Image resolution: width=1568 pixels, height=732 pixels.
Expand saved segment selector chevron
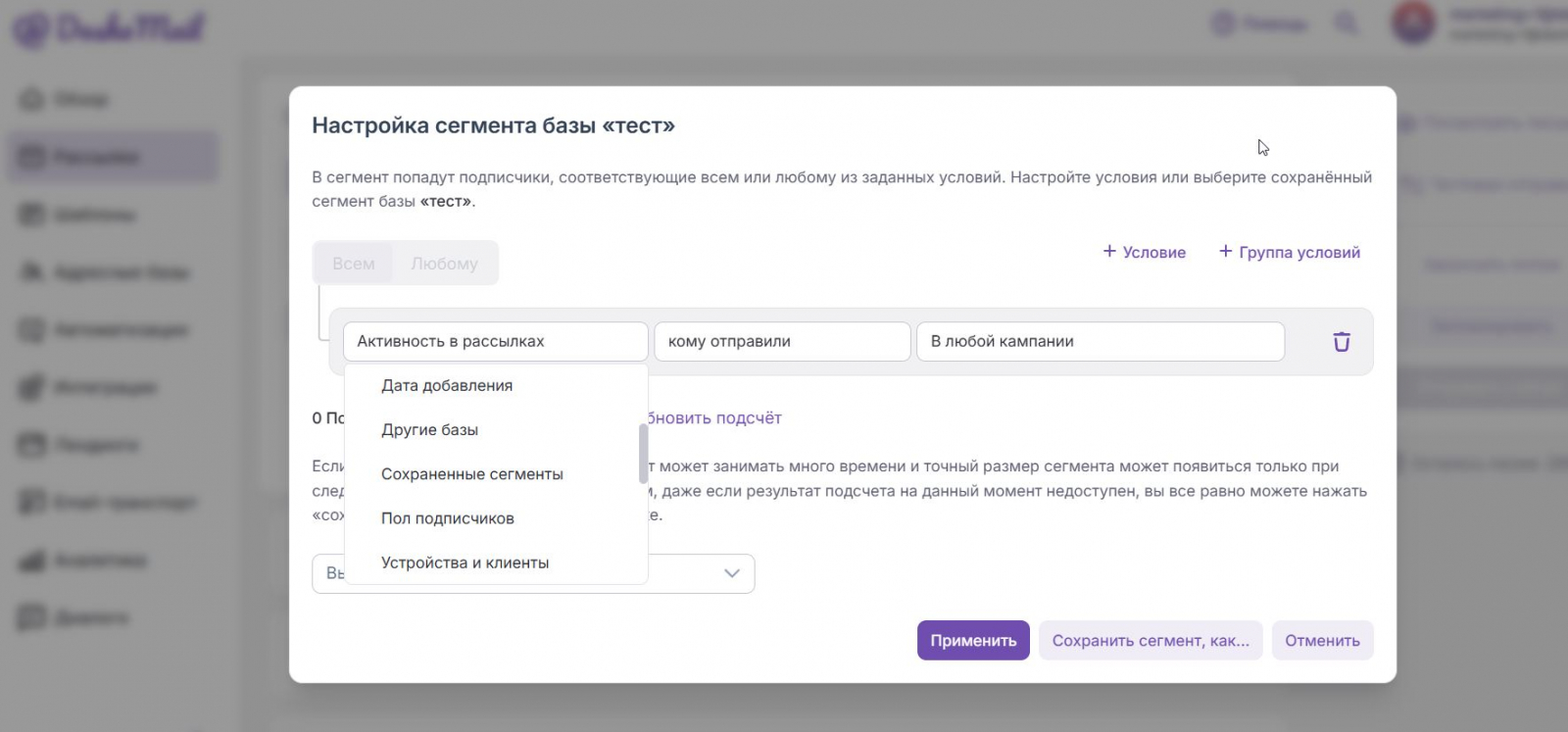coord(731,573)
